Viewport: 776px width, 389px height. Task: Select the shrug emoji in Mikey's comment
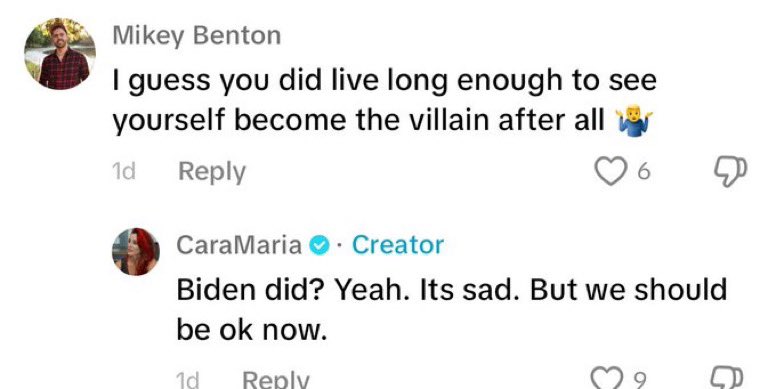[x=633, y=121]
